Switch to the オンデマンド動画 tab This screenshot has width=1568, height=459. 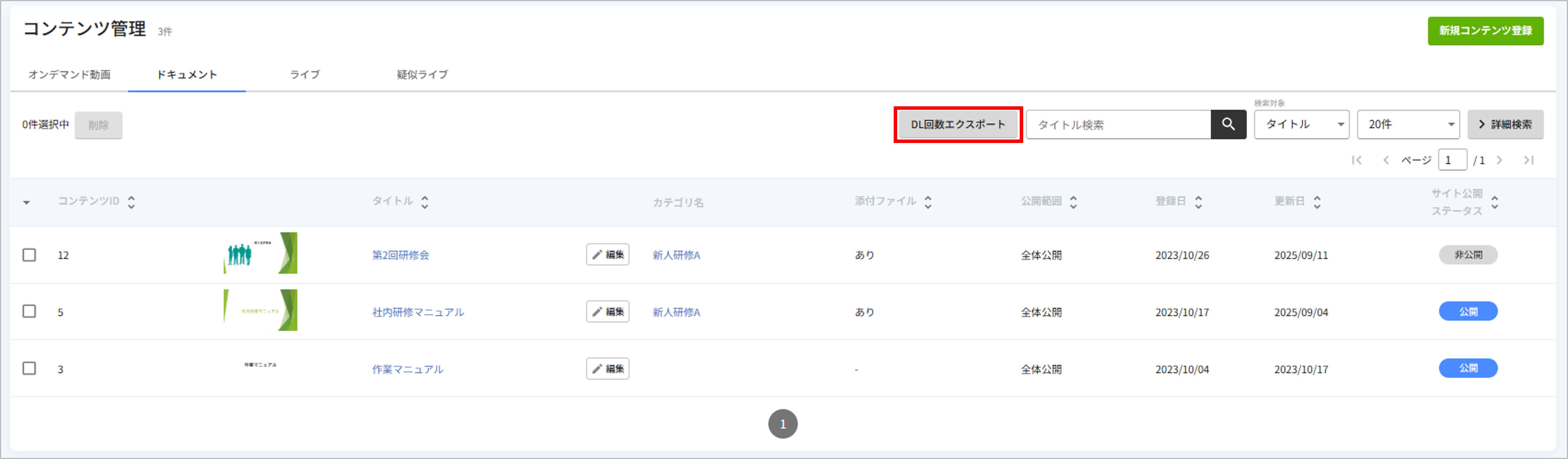69,74
